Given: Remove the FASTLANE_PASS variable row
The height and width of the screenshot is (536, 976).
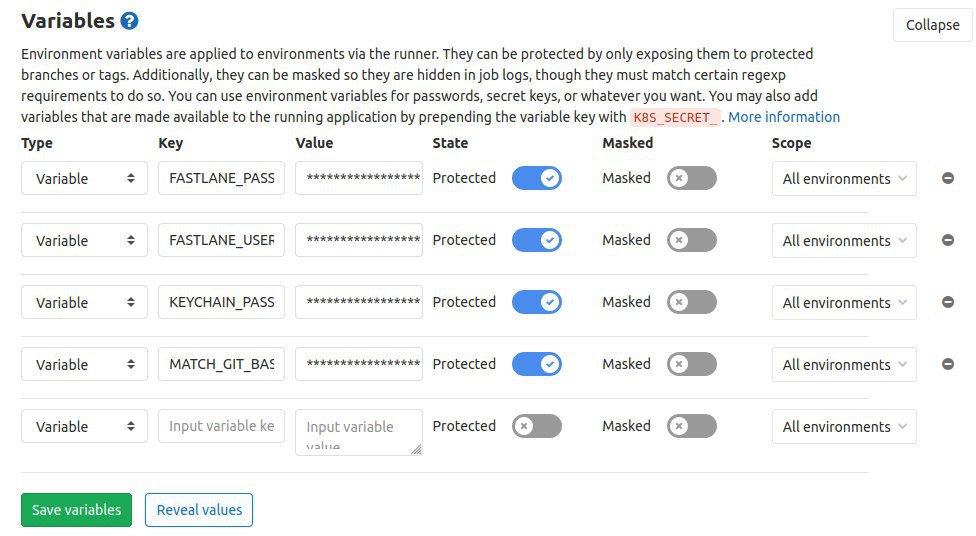Looking at the screenshot, I should [947, 178].
